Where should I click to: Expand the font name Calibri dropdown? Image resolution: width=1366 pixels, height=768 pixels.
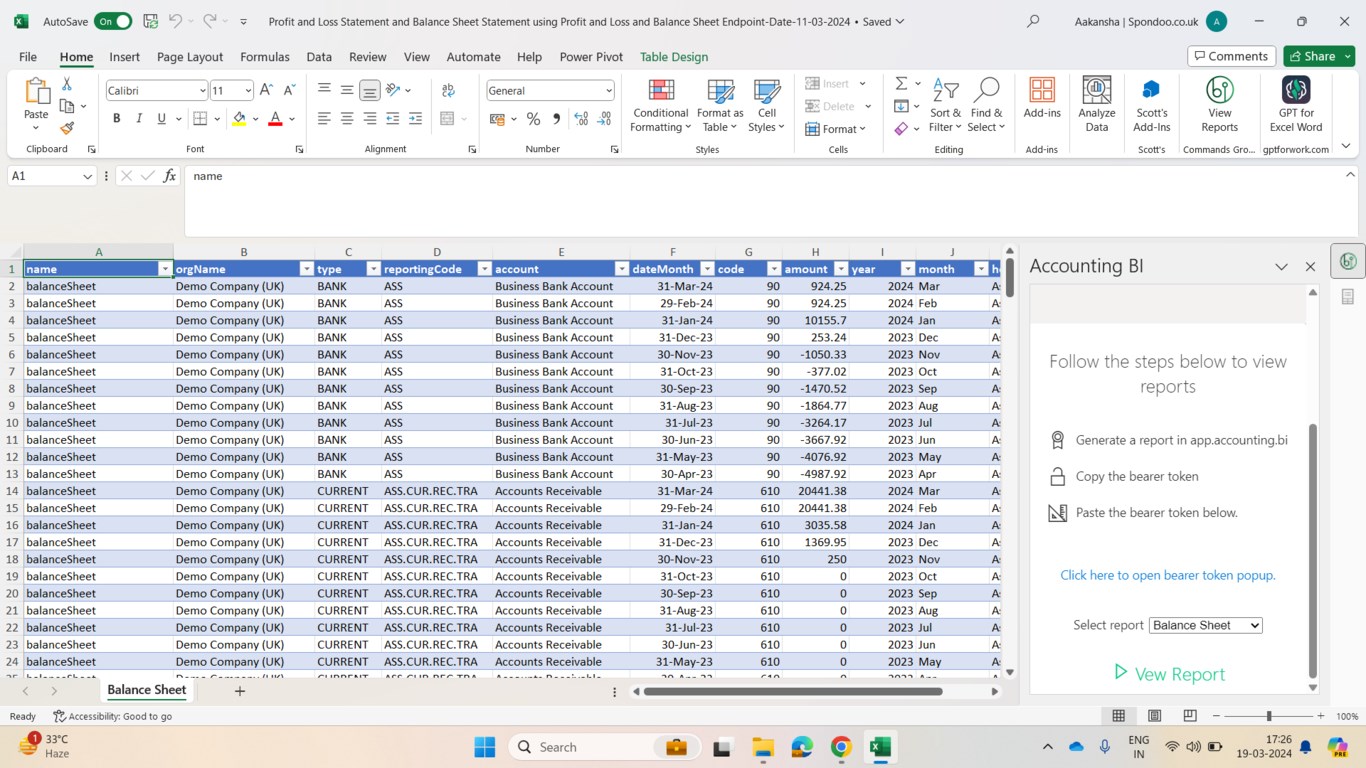[x=202, y=91]
